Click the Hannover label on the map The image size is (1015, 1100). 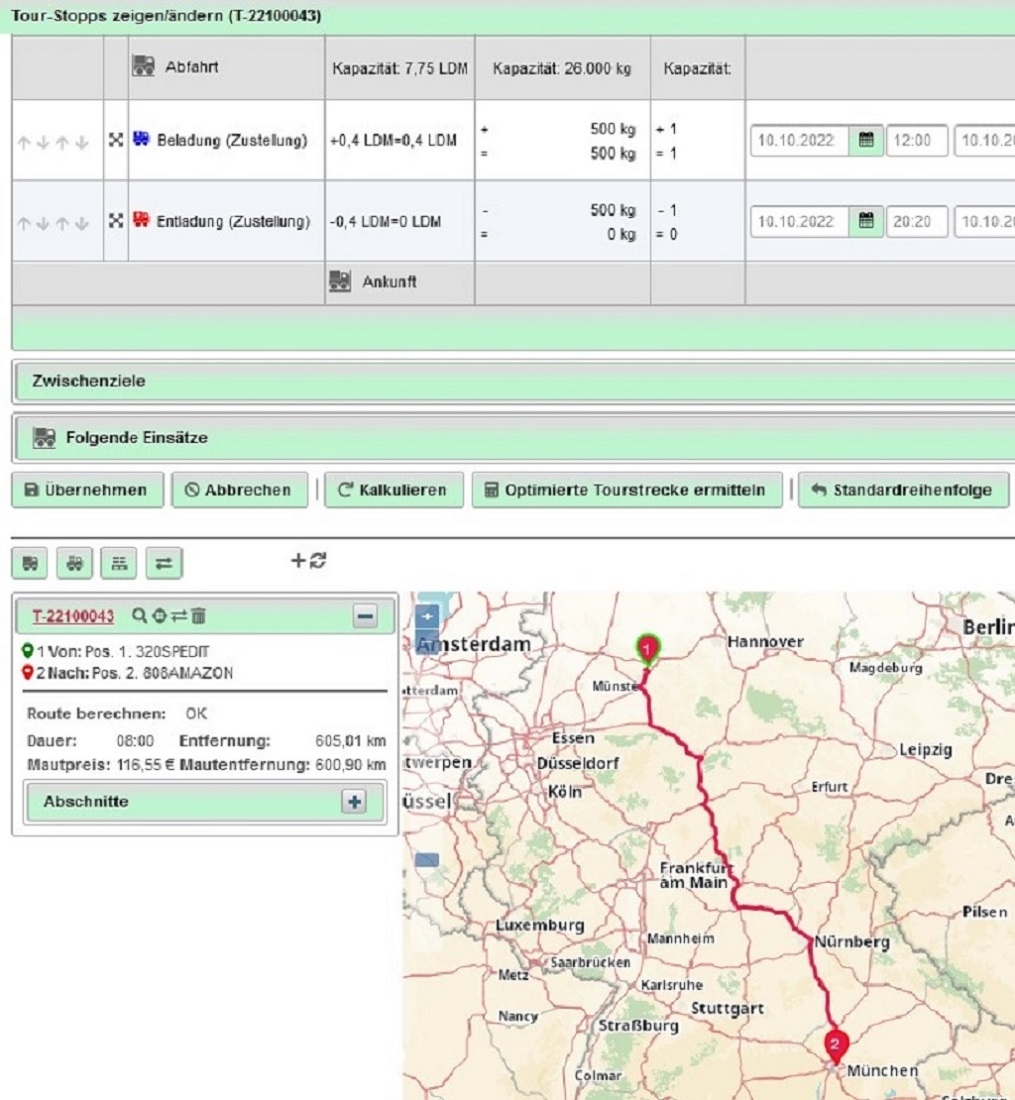[765, 641]
